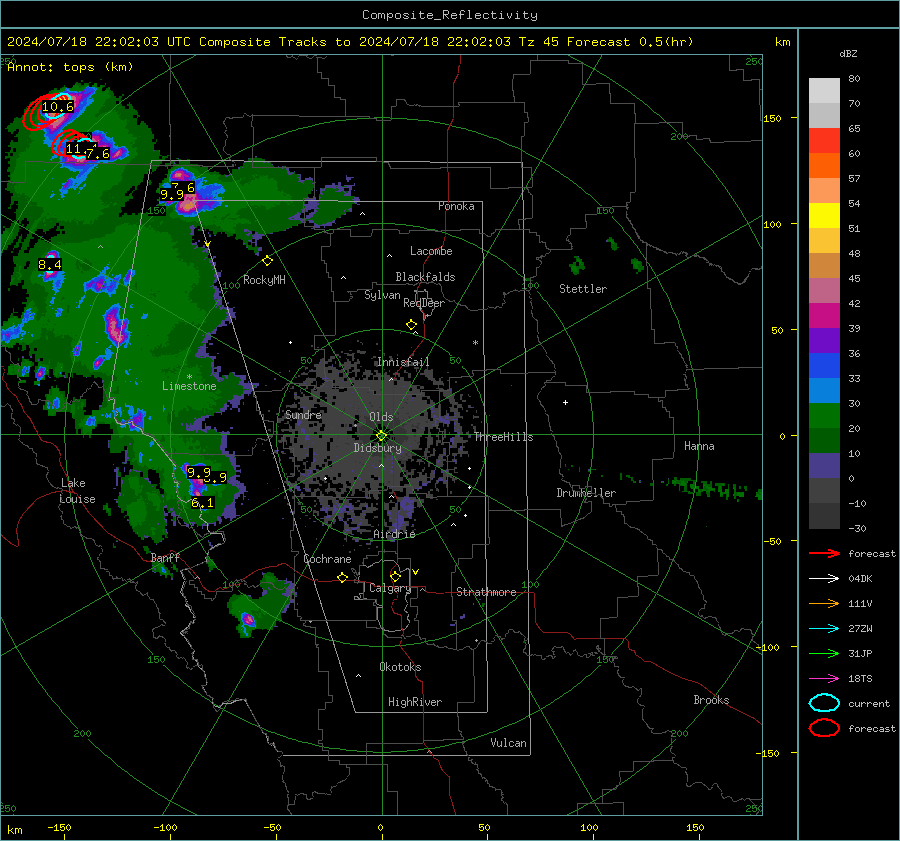900x841 pixels.
Task: Click the magenta 18TS arrow in legend
Action: pos(824,679)
